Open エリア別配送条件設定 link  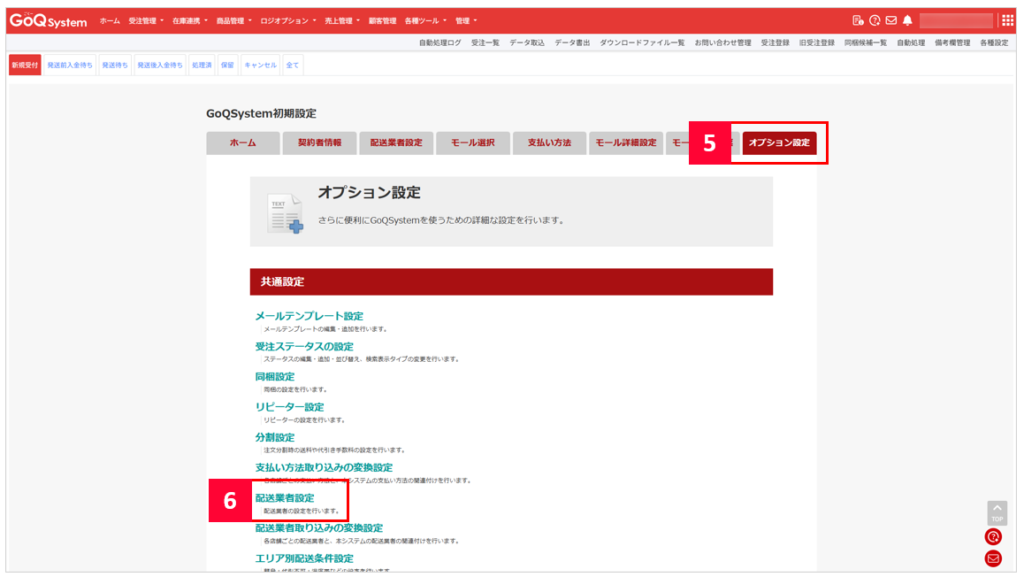coord(304,558)
